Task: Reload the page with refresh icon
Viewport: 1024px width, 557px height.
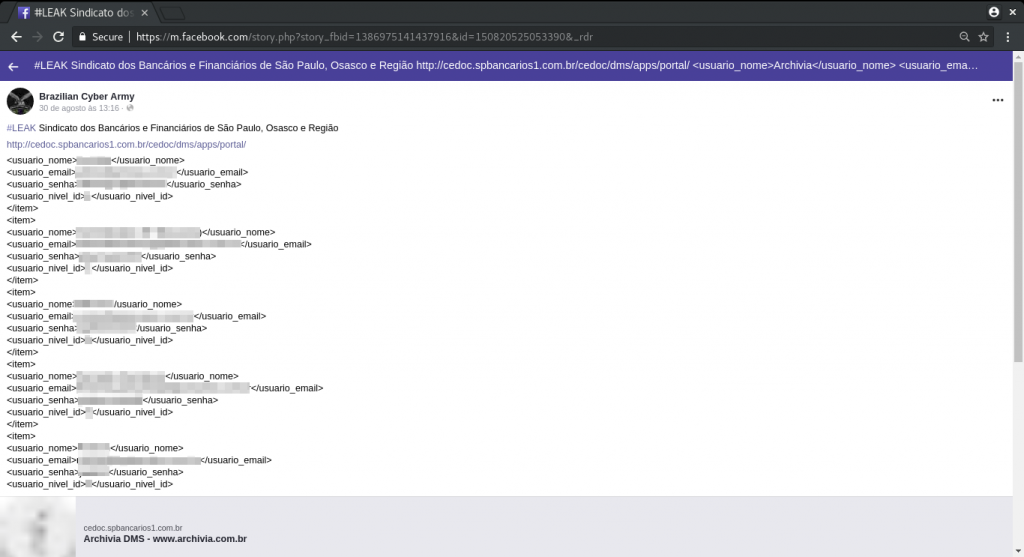Action: click(58, 37)
